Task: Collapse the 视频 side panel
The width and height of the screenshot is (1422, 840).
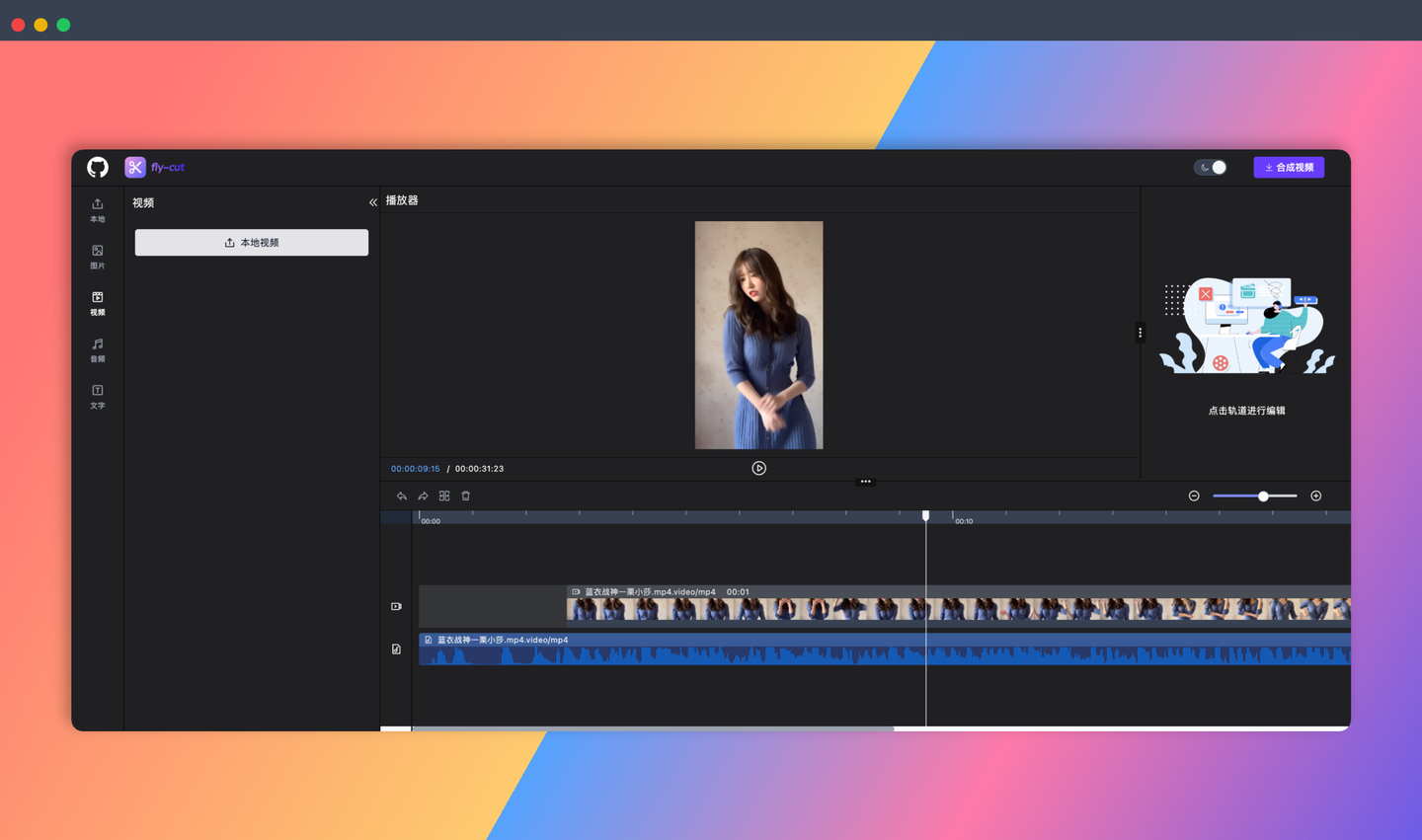Action: coord(373,202)
